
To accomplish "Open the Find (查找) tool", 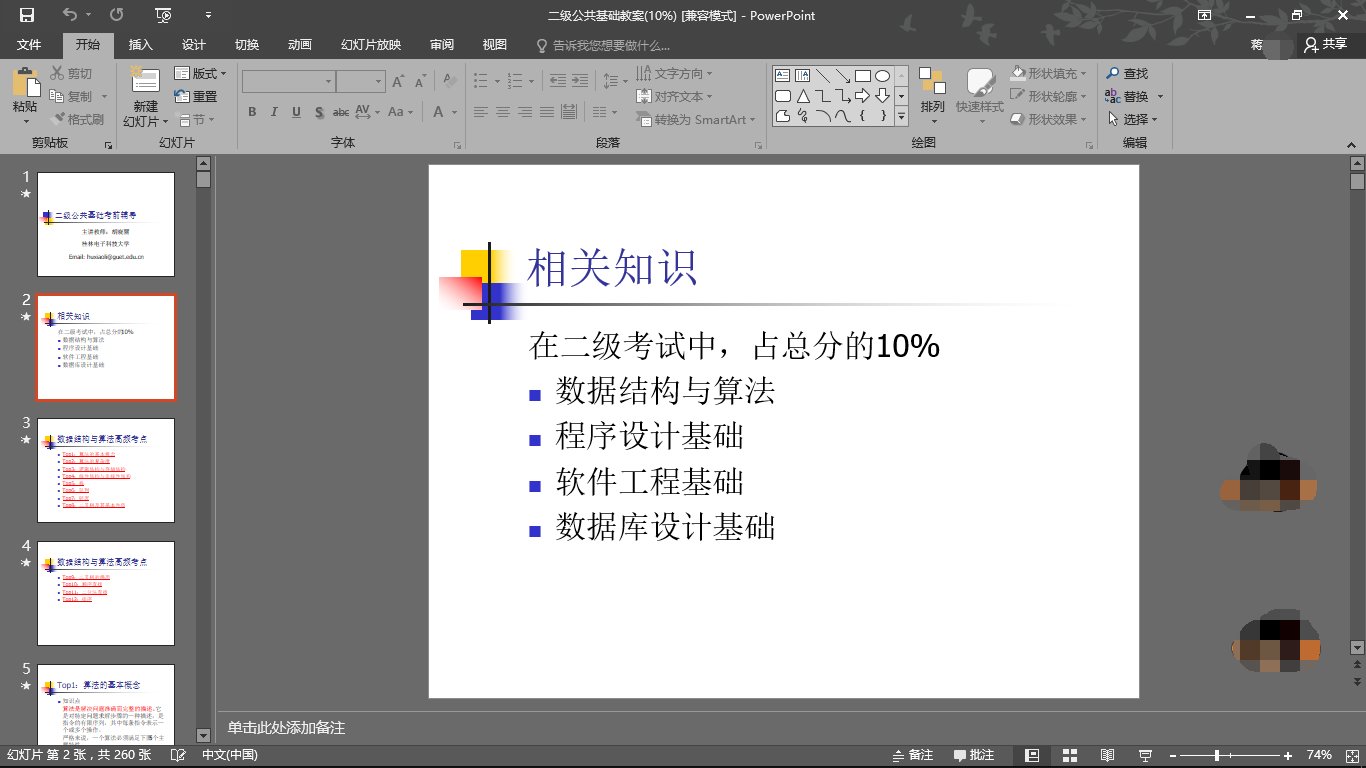I will [1131, 73].
